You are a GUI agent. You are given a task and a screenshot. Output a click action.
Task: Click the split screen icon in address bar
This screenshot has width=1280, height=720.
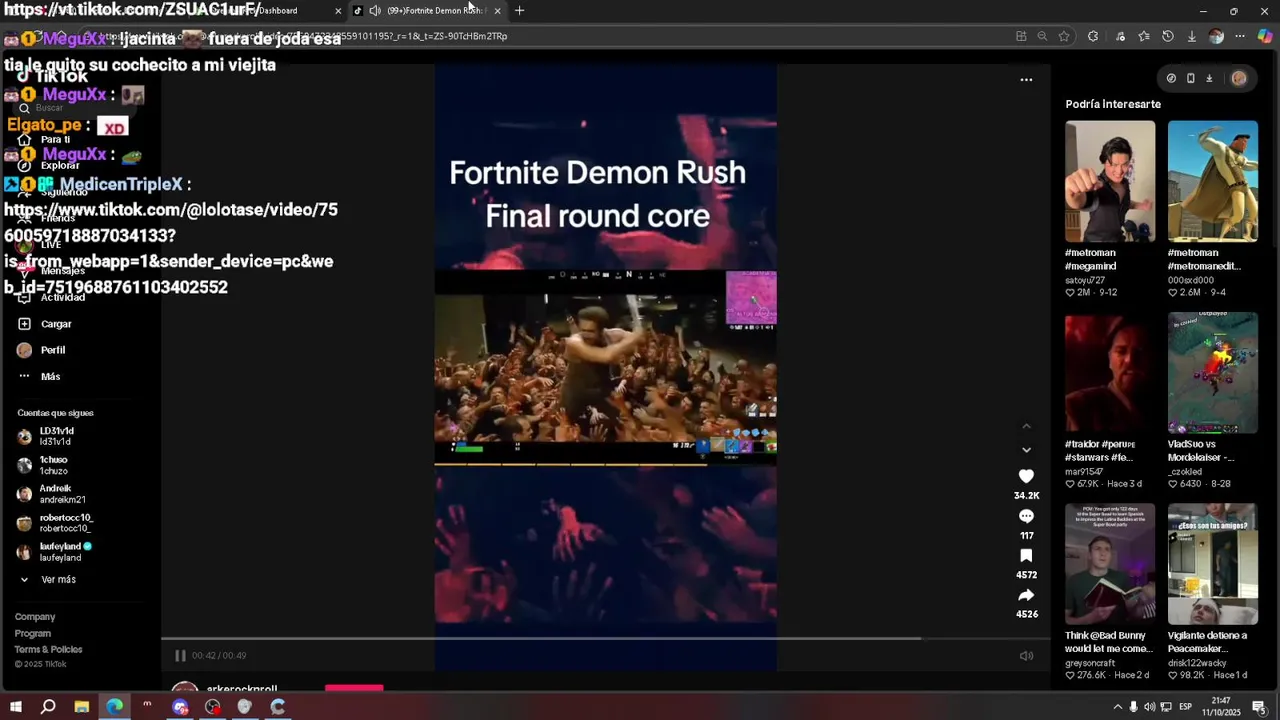pos(1021,36)
